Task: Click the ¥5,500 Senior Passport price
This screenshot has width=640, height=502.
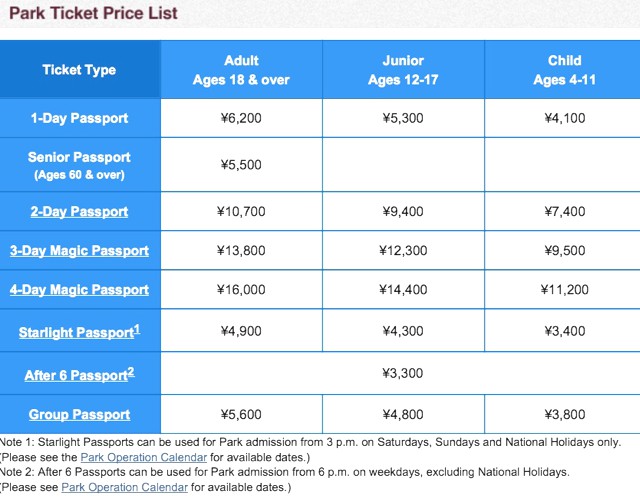Action: pos(241,165)
